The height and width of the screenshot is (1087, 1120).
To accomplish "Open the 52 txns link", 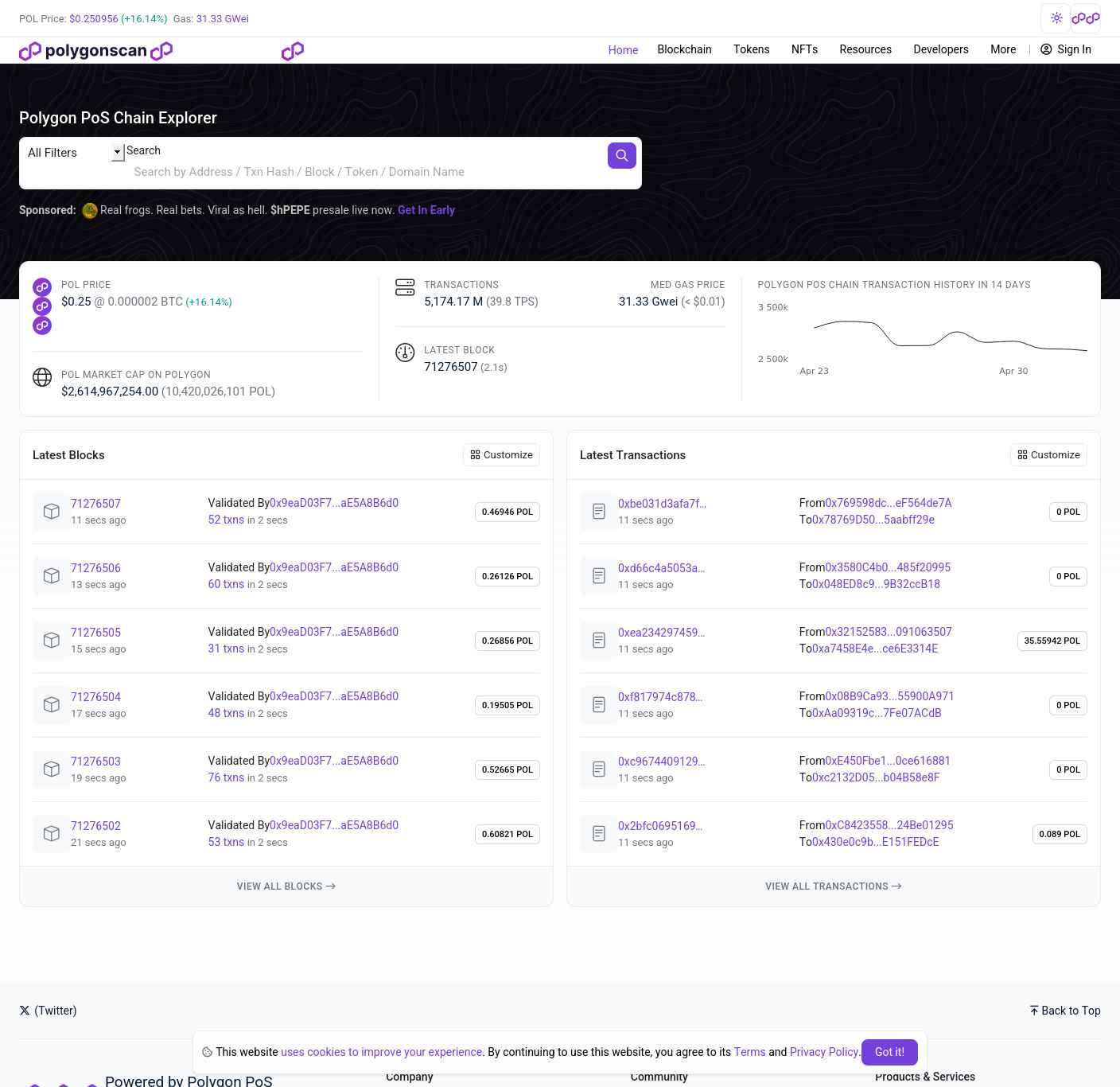I will tap(226, 520).
